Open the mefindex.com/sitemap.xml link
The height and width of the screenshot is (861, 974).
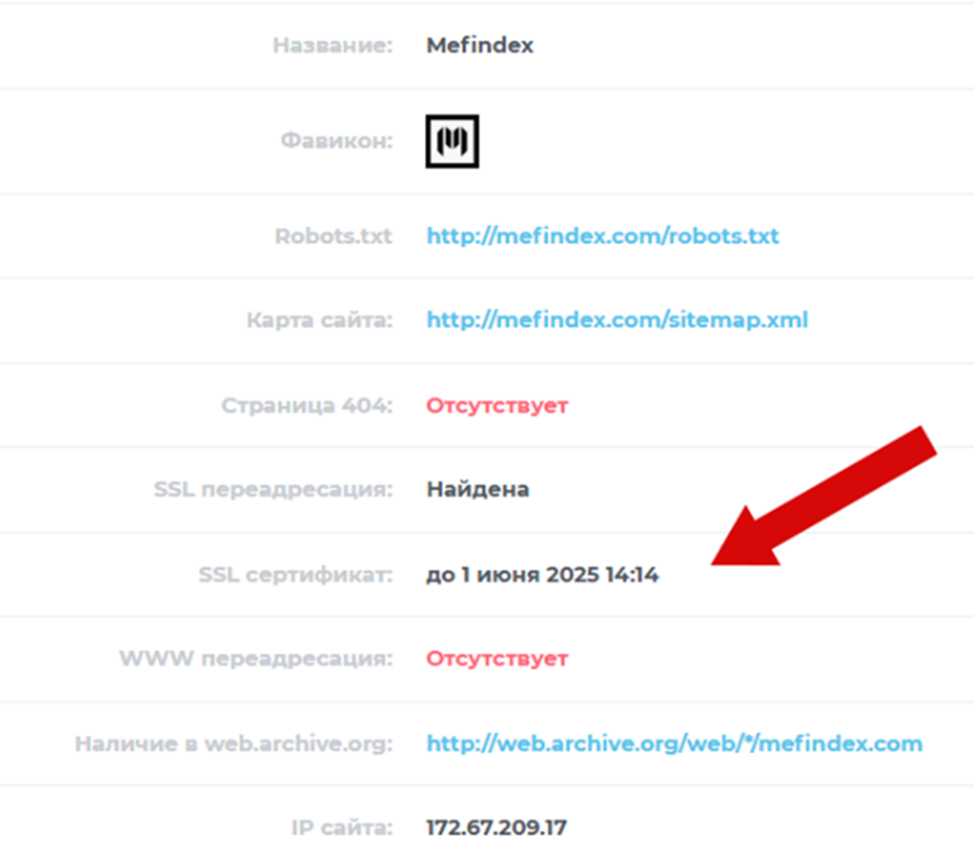point(617,321)
